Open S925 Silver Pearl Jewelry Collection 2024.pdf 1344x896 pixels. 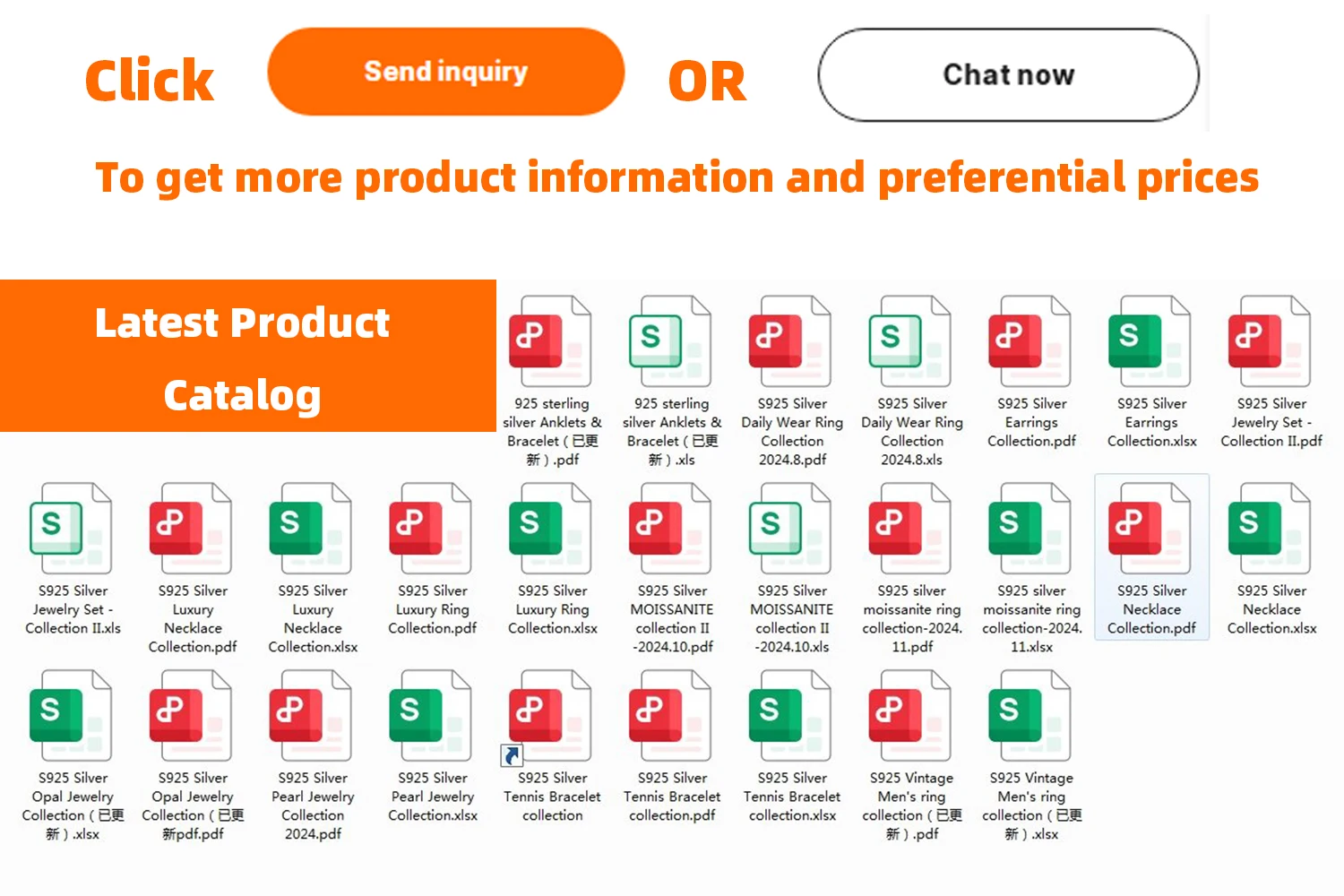(311, 717)
